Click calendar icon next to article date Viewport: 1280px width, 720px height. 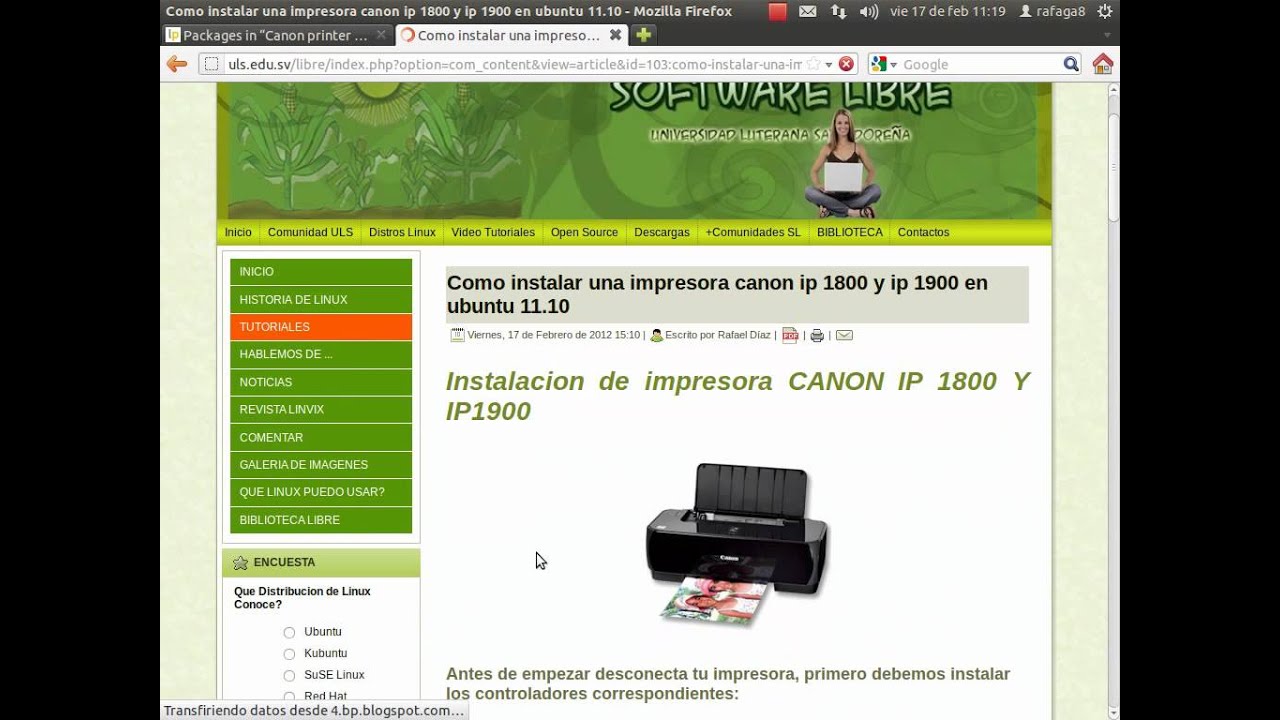coord(457,335)
